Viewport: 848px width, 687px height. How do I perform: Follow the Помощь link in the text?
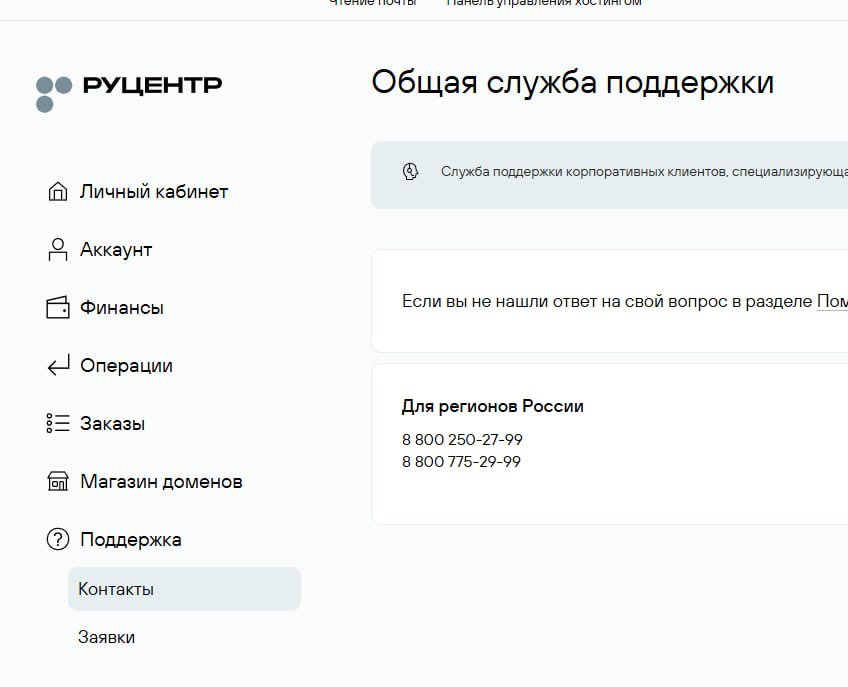point(832,301)
